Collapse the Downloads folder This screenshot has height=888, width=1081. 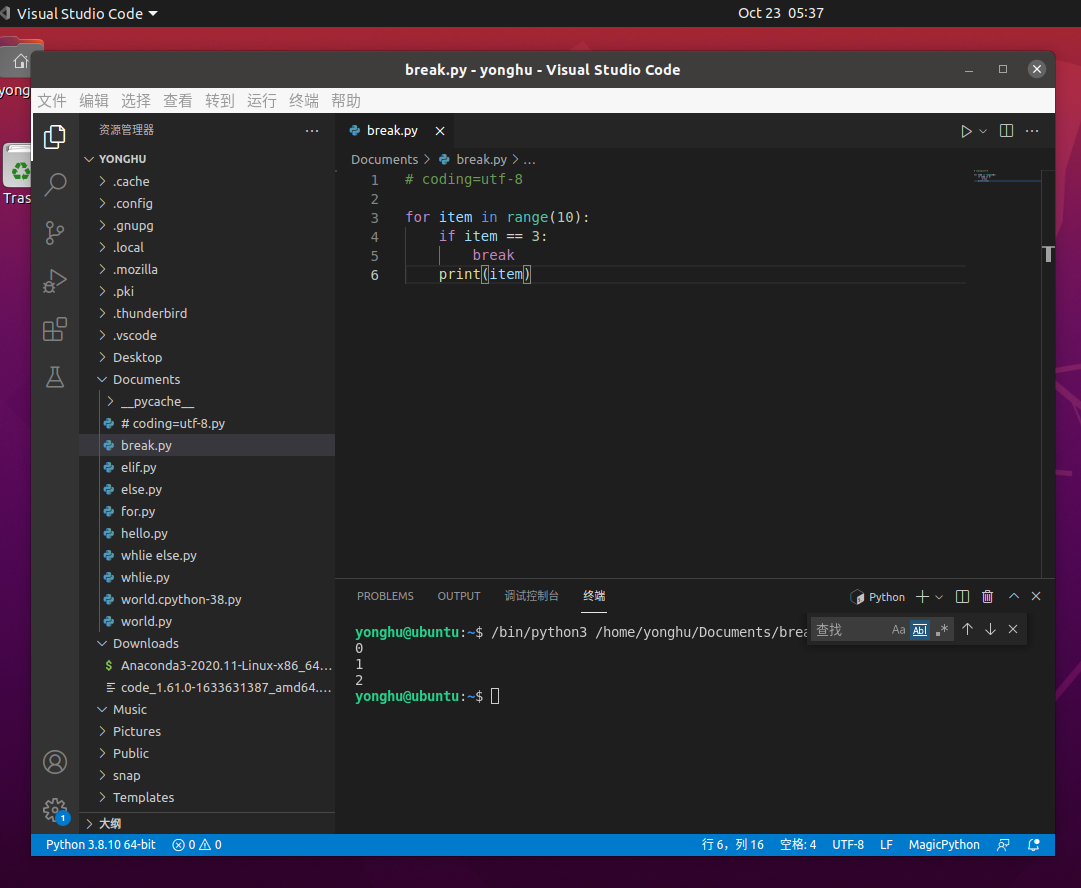(207, 644)
